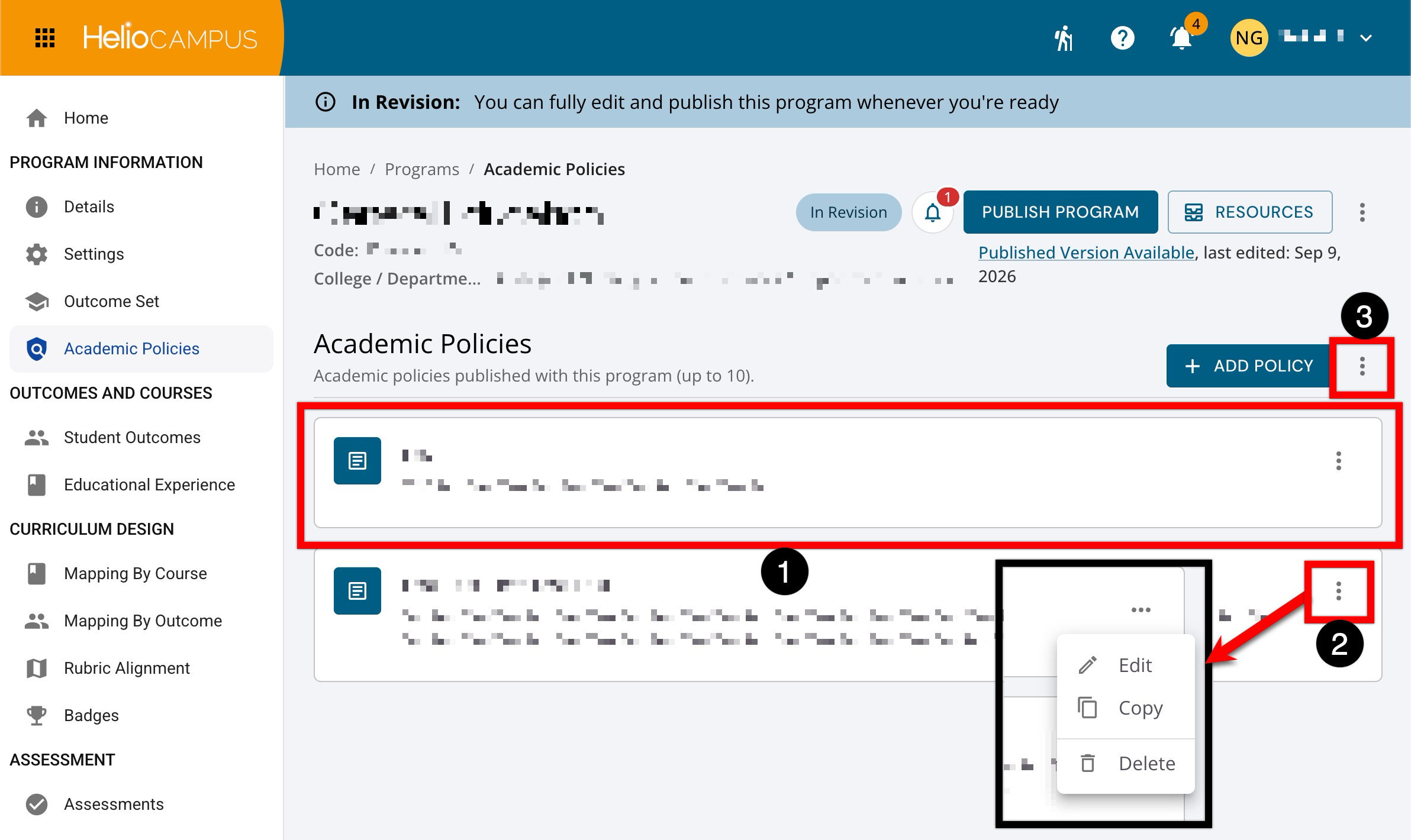This screenshot has width=1411, height=840.
Task: Click the first policy document icon
Action: click(357, 461)
